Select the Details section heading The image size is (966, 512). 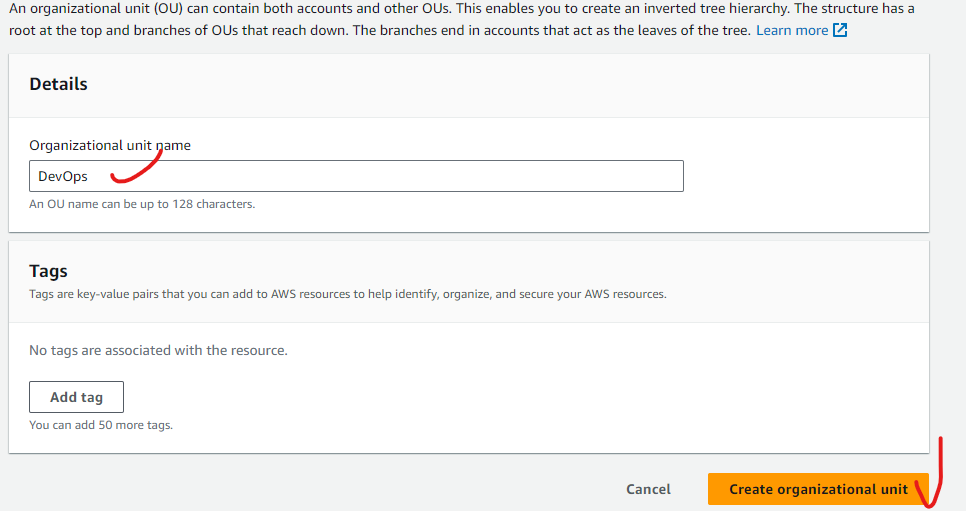pyautogui.click(x=58, y=84)
